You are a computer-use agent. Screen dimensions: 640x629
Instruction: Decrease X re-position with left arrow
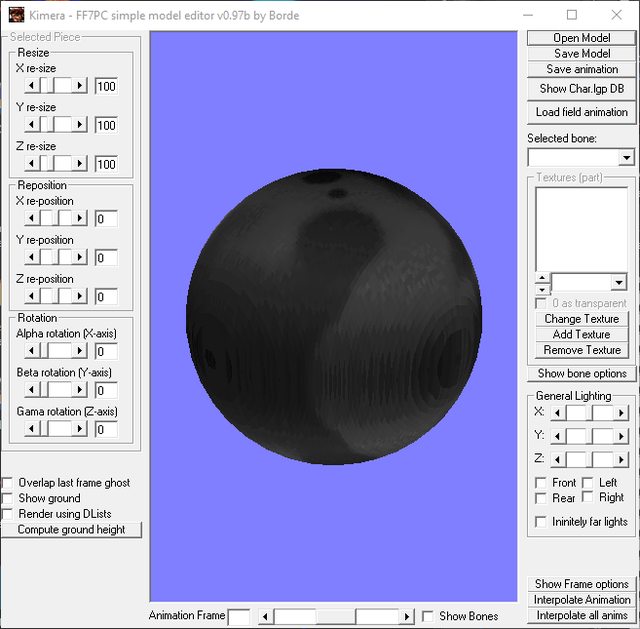31,218
